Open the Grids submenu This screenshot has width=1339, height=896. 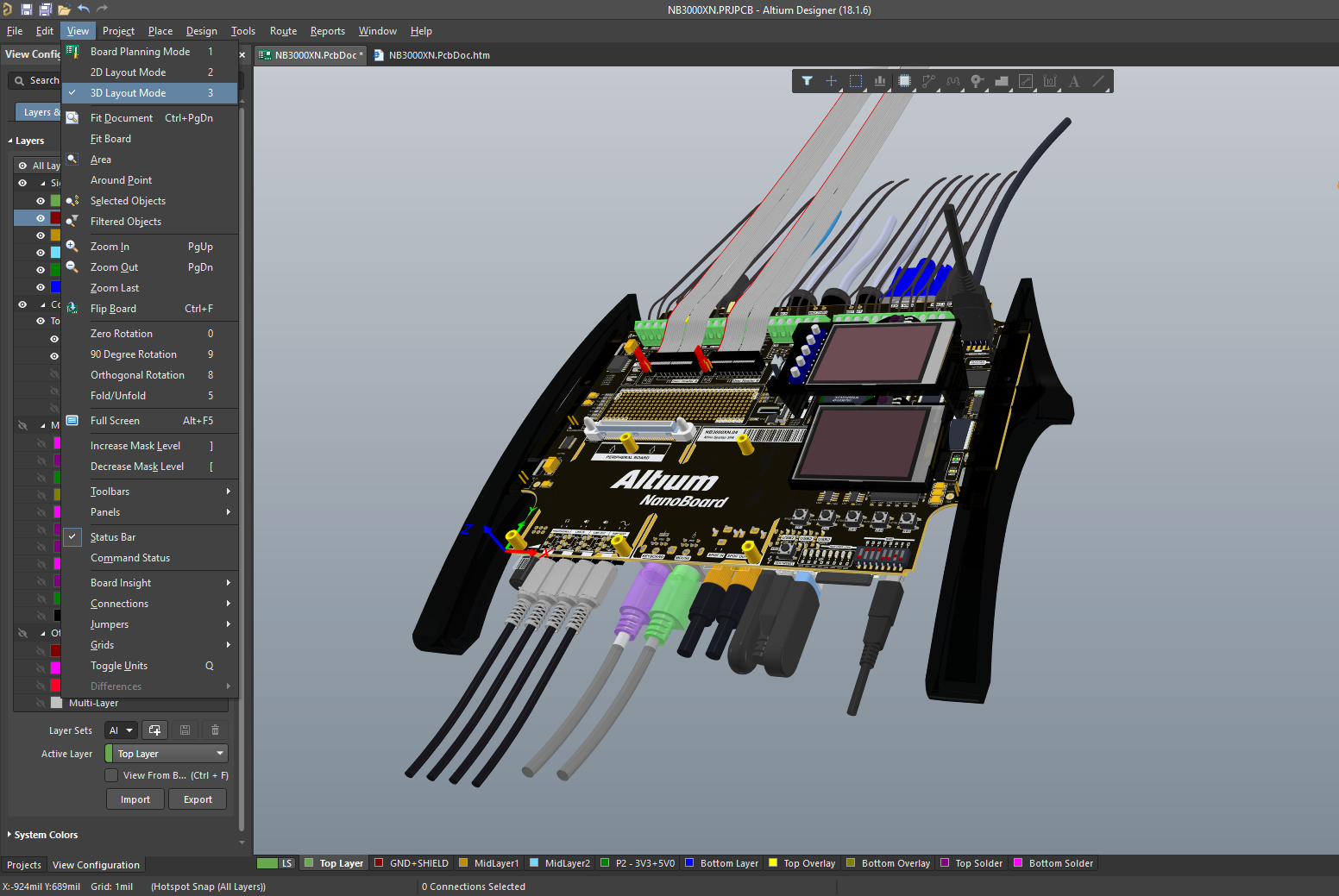pos(149,645)
